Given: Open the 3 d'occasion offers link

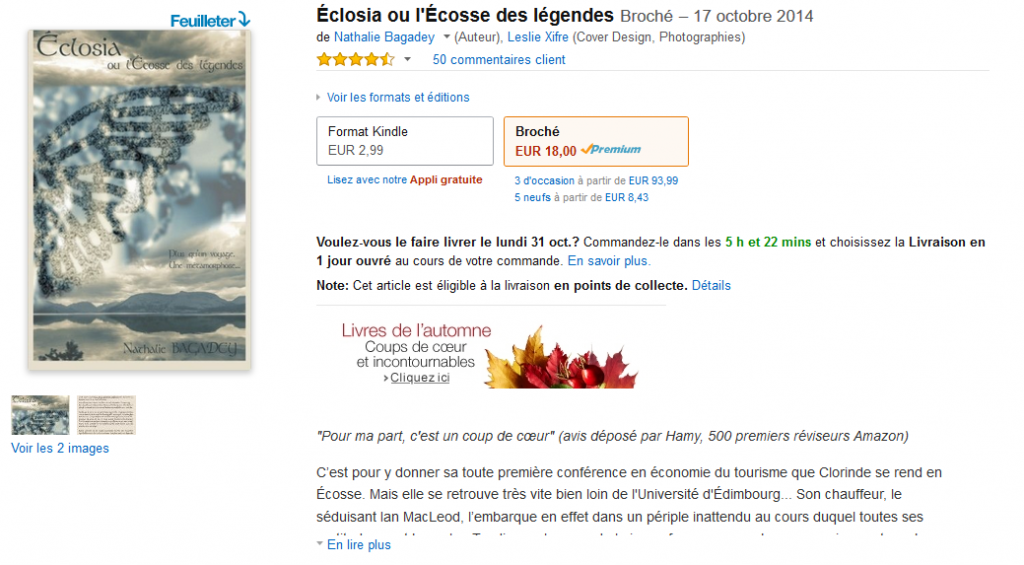Looking at the screenshot, I should point(544,181).
